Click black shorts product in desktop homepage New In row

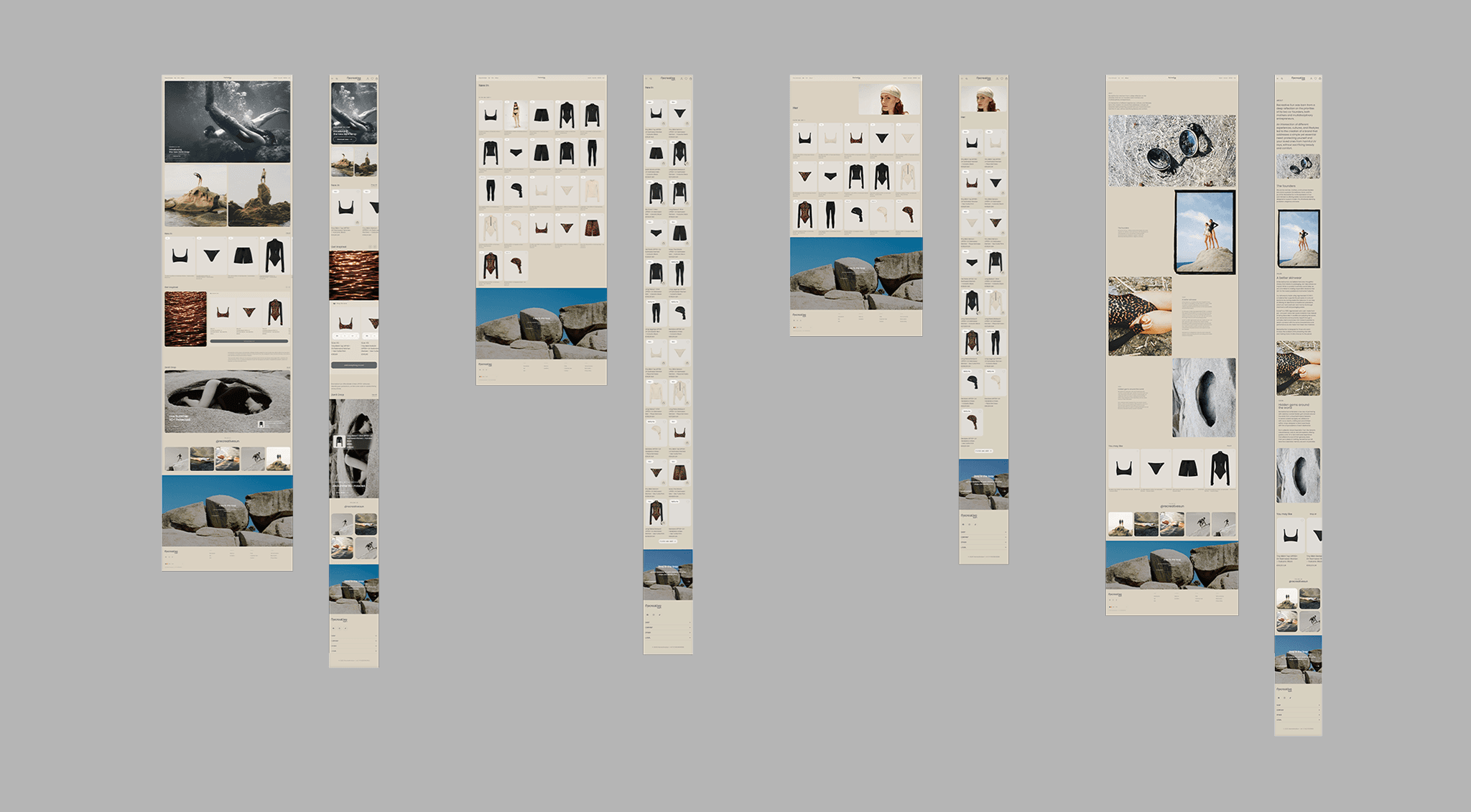coord(243,256)
